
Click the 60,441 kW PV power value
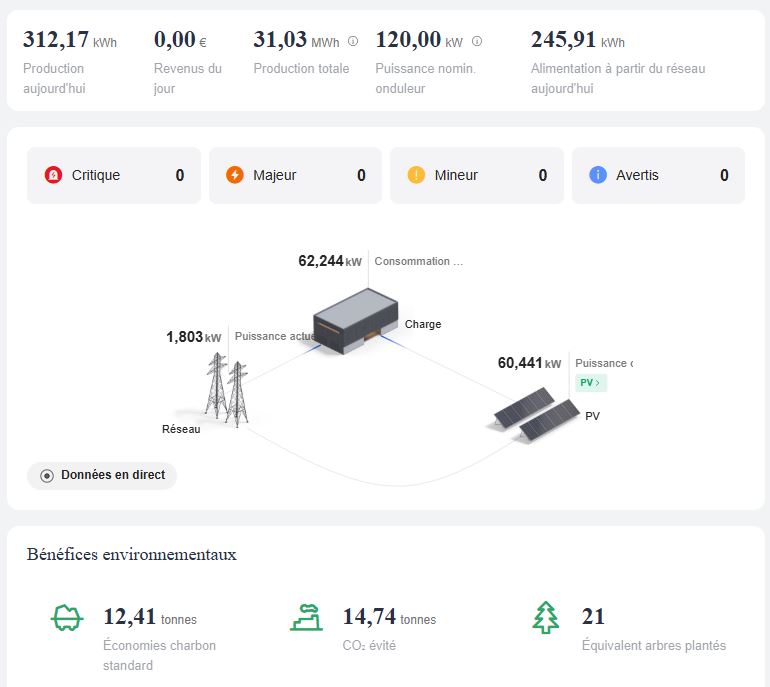point(529,363)
